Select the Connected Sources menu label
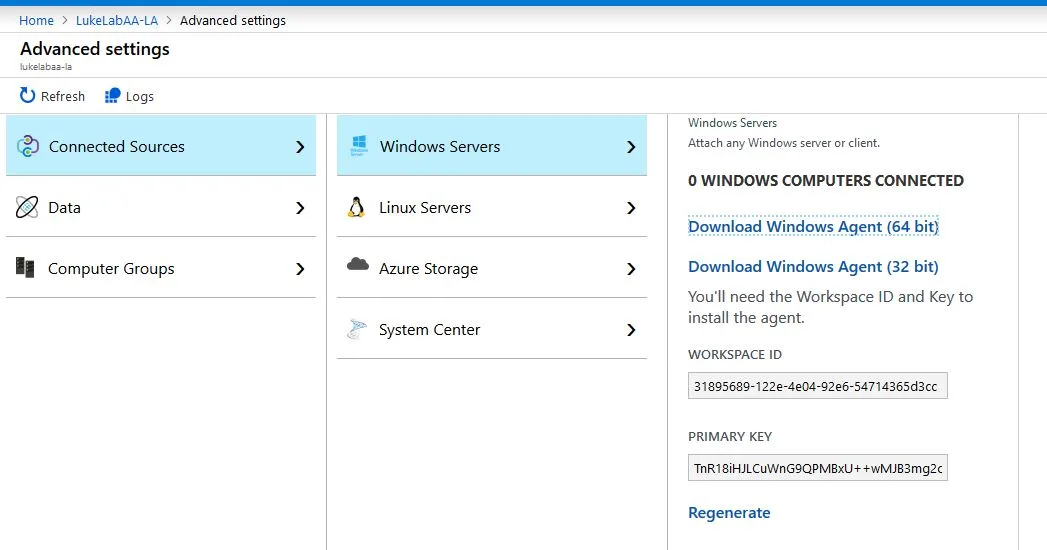The width and height of the screenshot is (1047, 550). point(117,147)
